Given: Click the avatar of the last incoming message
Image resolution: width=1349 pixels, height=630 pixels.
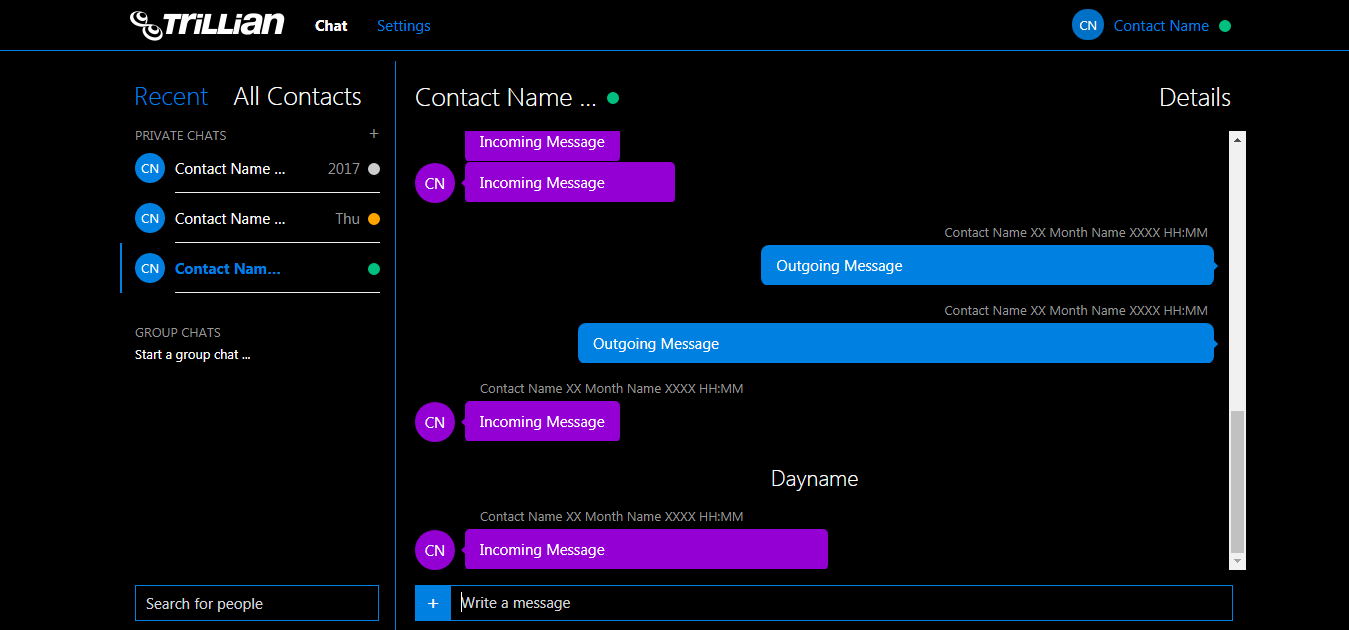Looking at the screenshot, I should tap(435, 550).
